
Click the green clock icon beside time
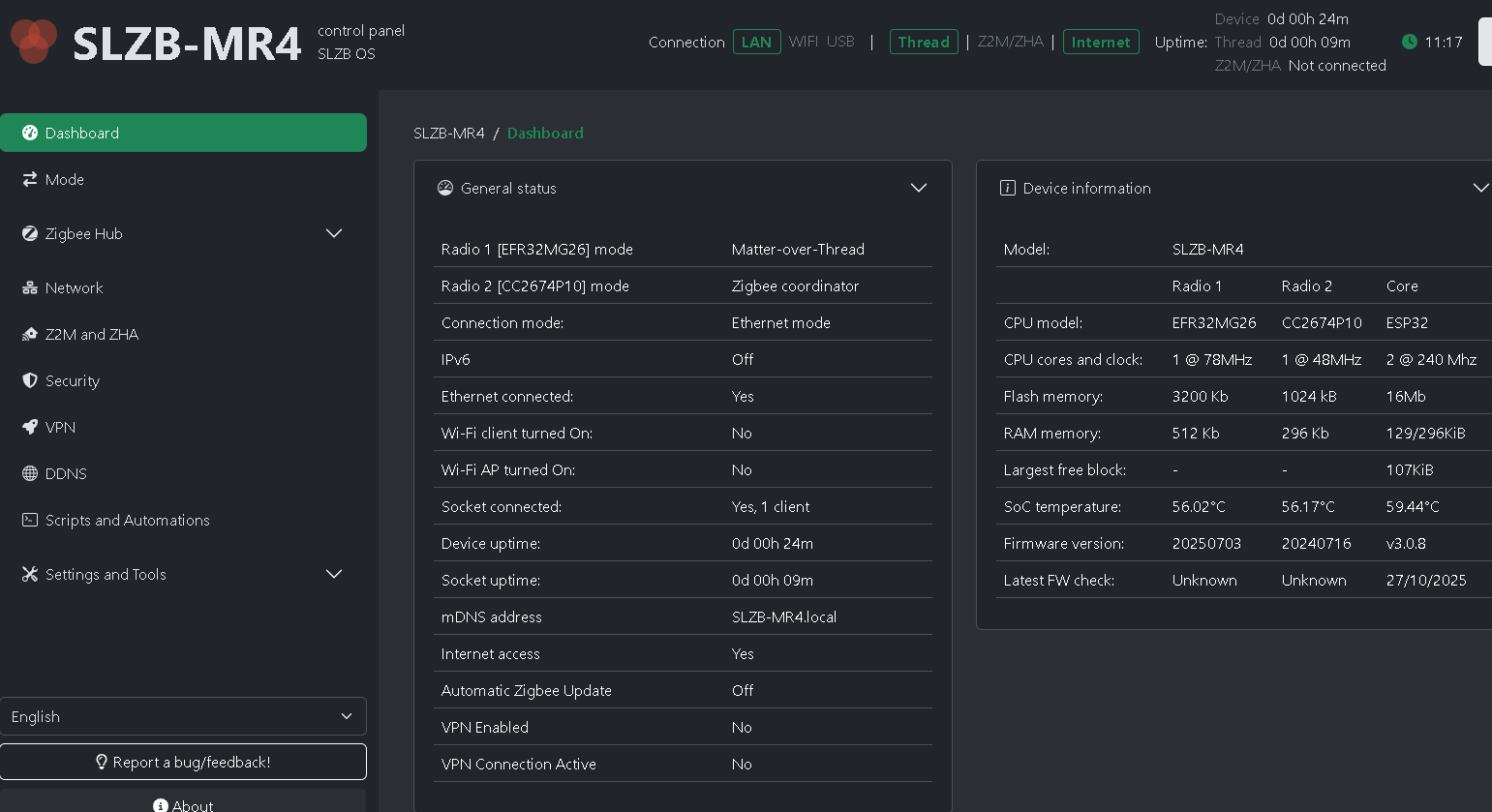[x=1410, y=42]
